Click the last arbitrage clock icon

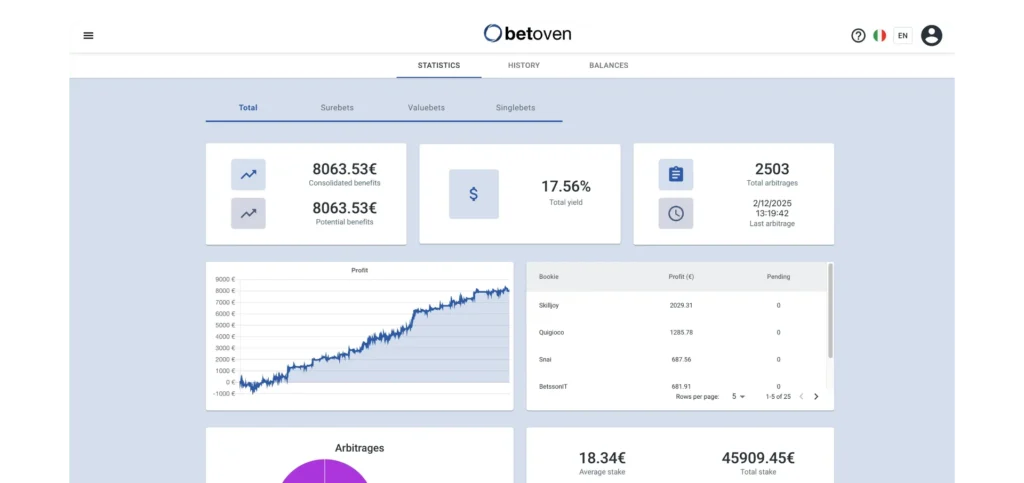pyautogui.click(x=675, y=213)
